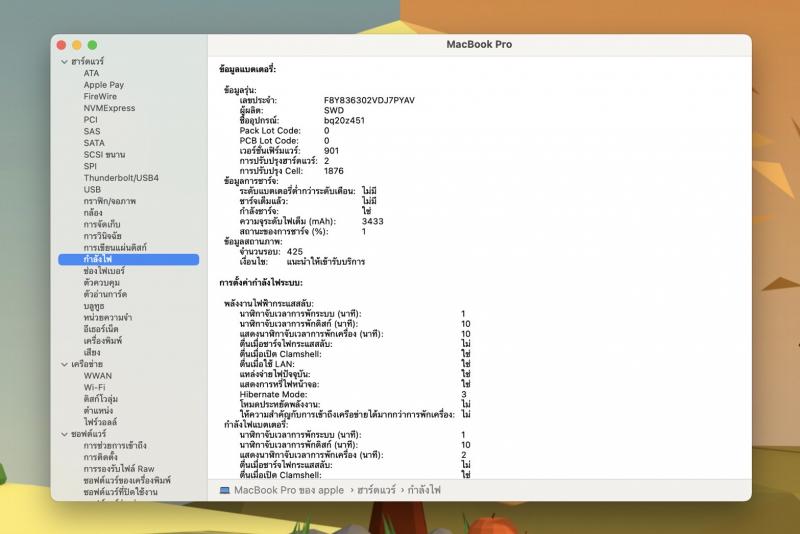Open ตัวอ่านการ์ด sidebar item
This screenshot has height=534, width=800.
[x=105, y=294]
